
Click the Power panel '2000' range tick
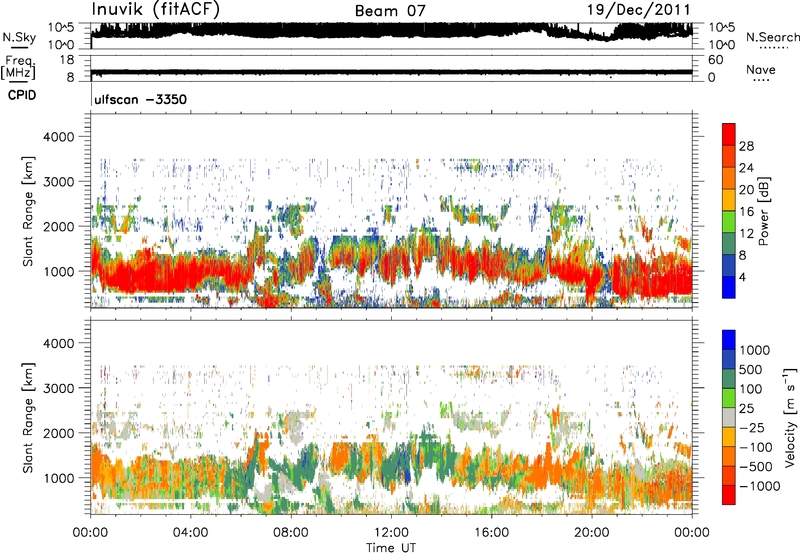58,226
